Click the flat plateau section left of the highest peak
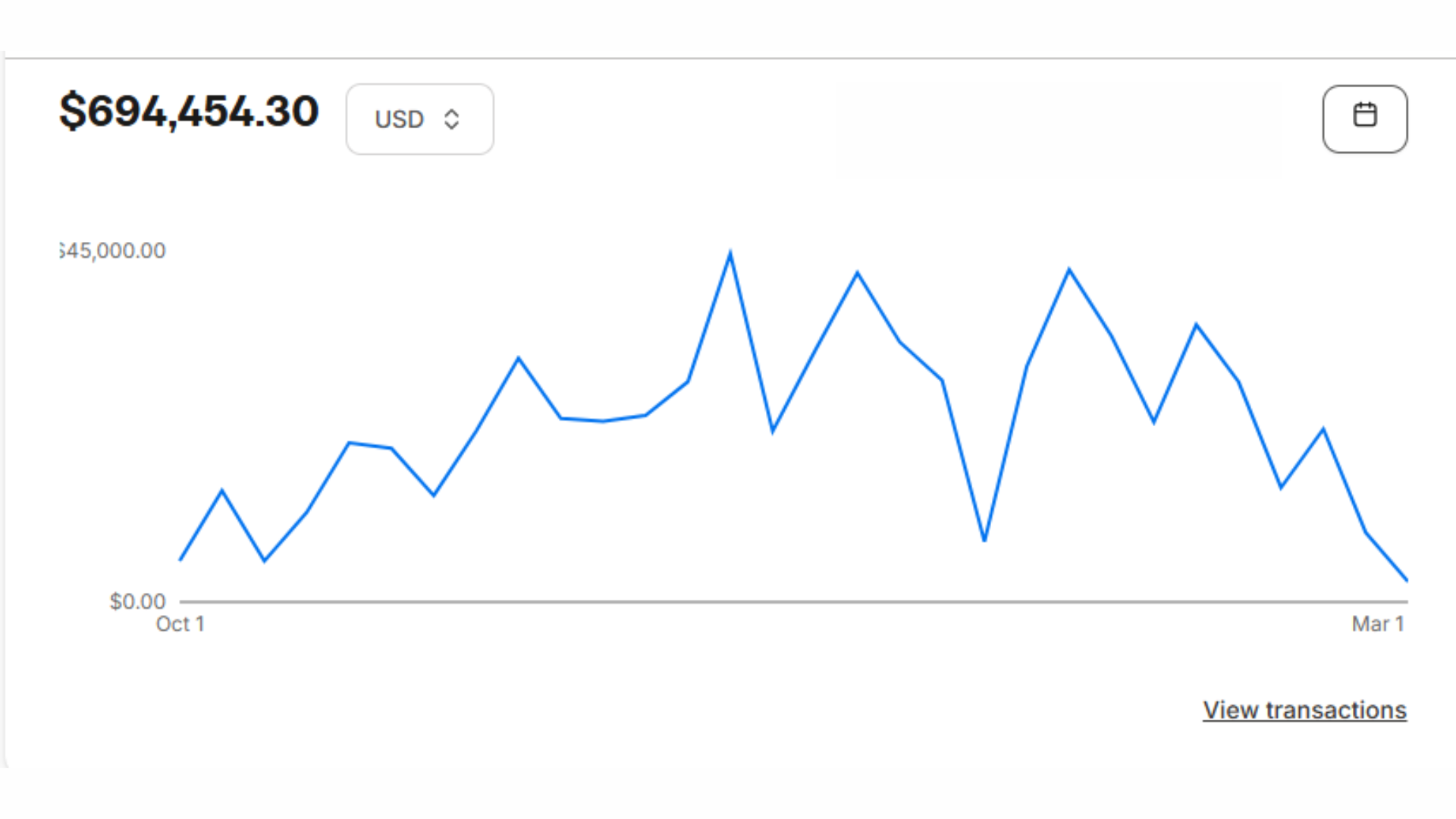Viewport: 1456px width, 819px height. click(x=604, y=419)
